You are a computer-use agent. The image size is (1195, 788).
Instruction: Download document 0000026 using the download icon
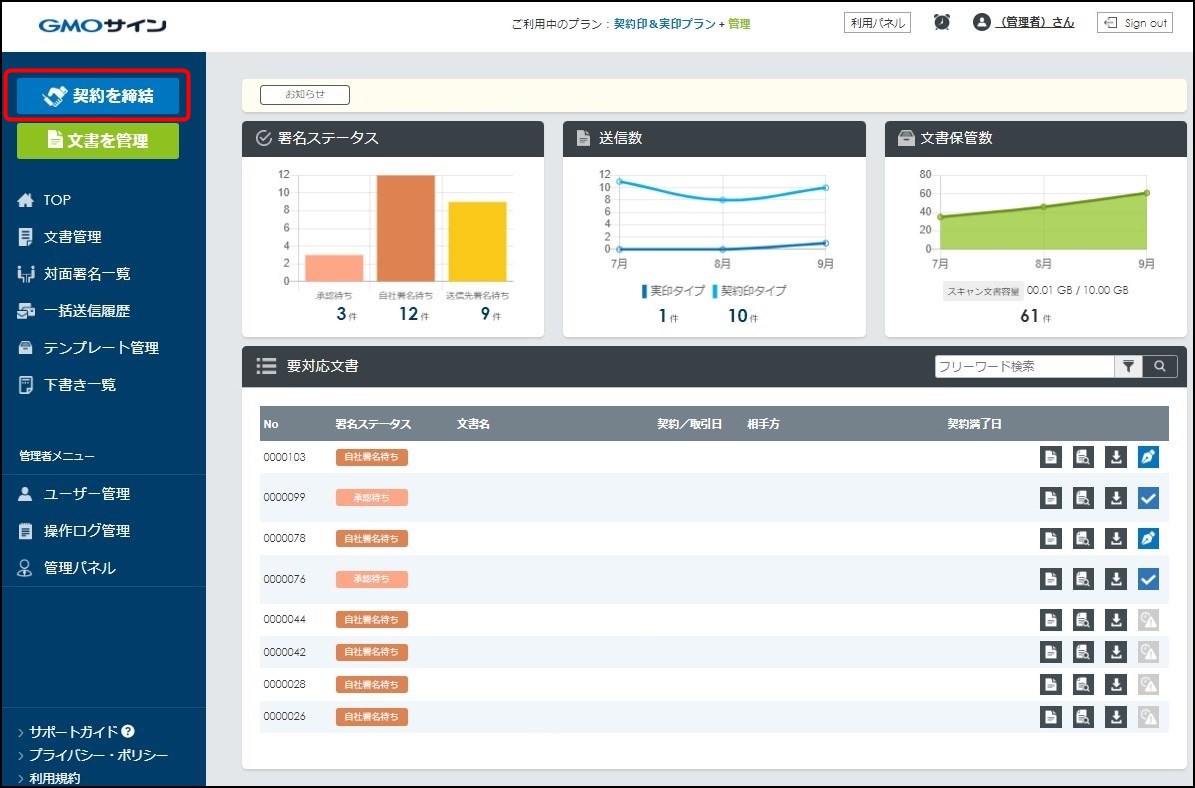pos(1116,717)
